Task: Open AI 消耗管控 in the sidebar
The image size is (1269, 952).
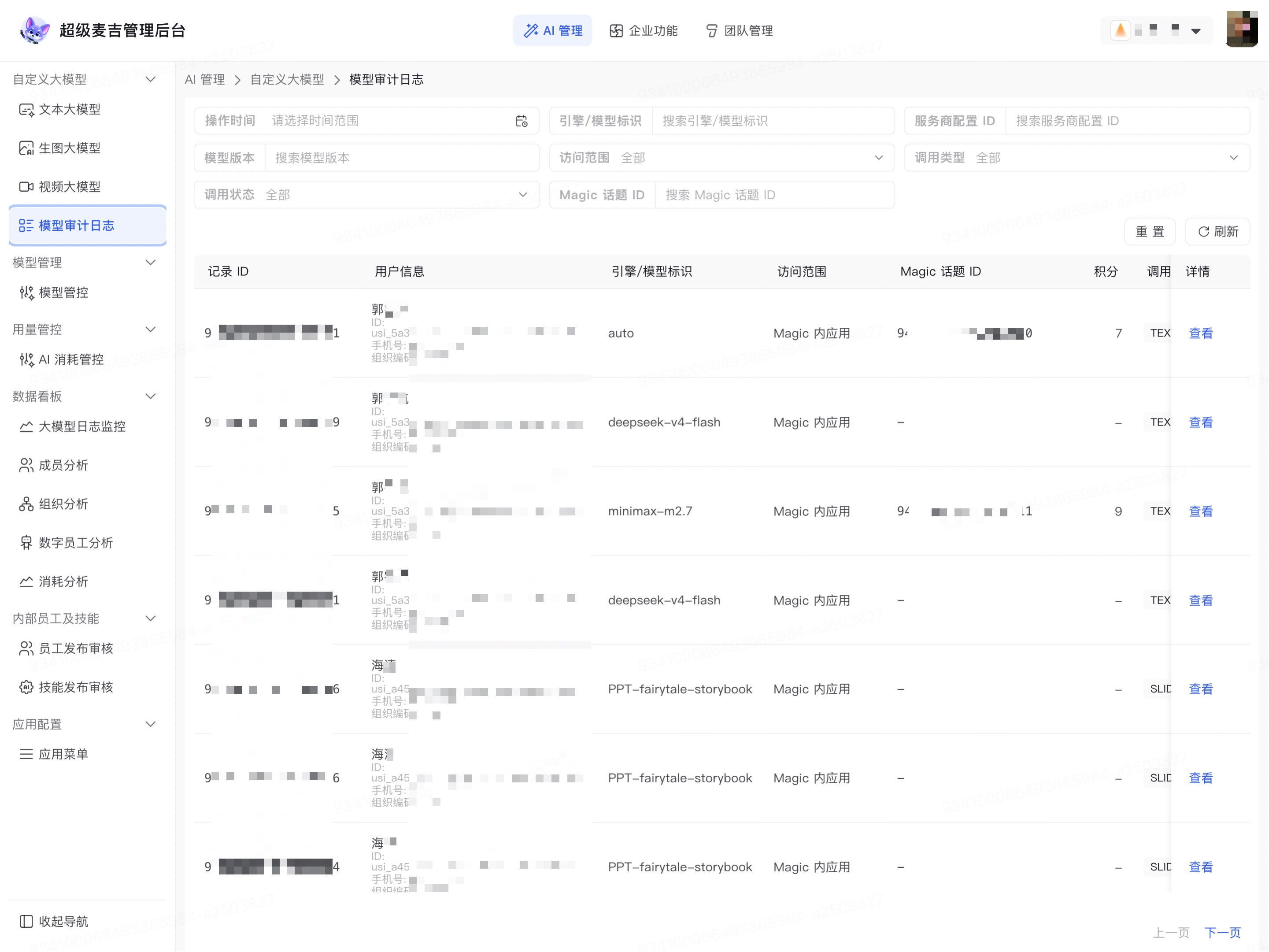Action: [87, 360]
